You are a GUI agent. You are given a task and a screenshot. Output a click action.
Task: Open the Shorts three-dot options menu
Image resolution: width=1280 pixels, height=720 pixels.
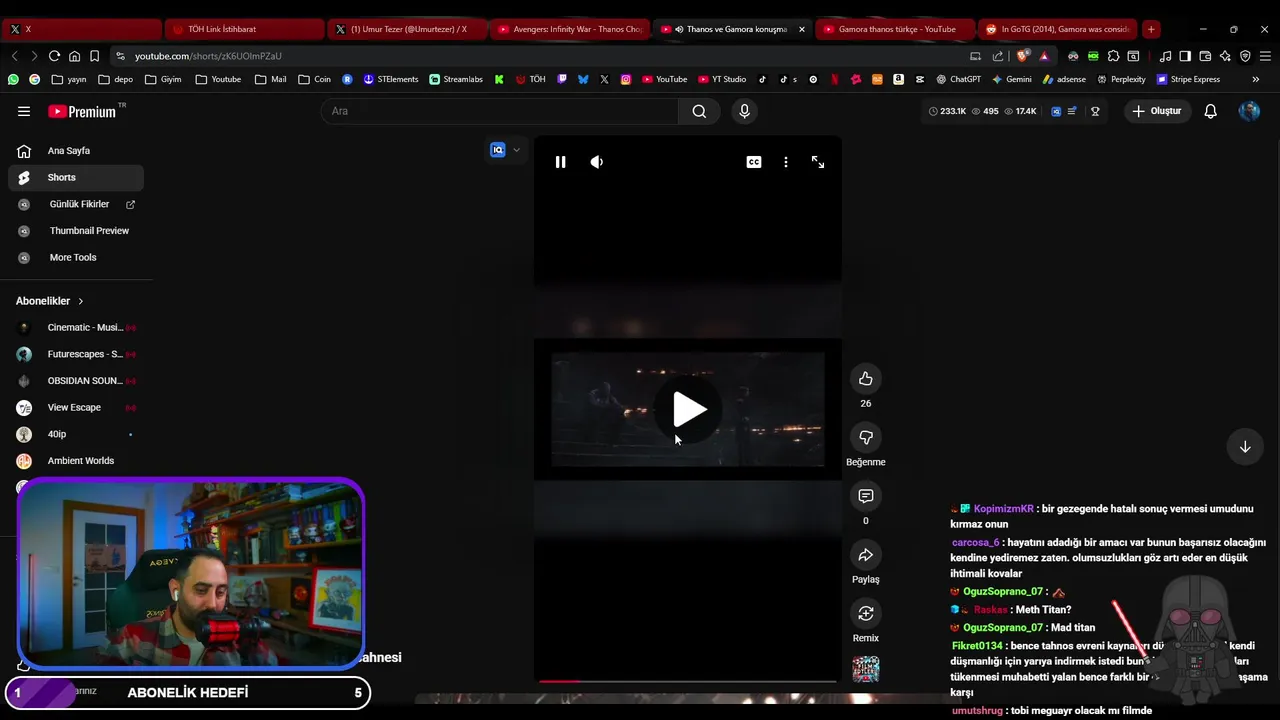click(786, 162)
